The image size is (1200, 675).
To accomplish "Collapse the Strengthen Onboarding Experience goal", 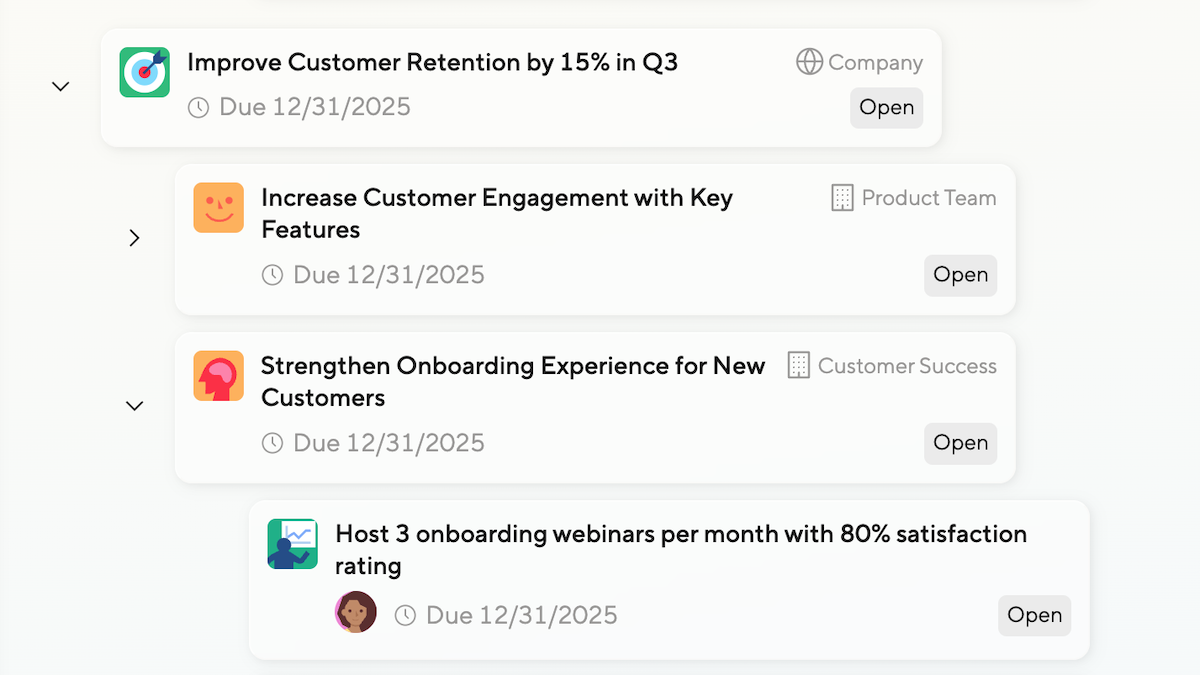I will click(x=135, y=406).
